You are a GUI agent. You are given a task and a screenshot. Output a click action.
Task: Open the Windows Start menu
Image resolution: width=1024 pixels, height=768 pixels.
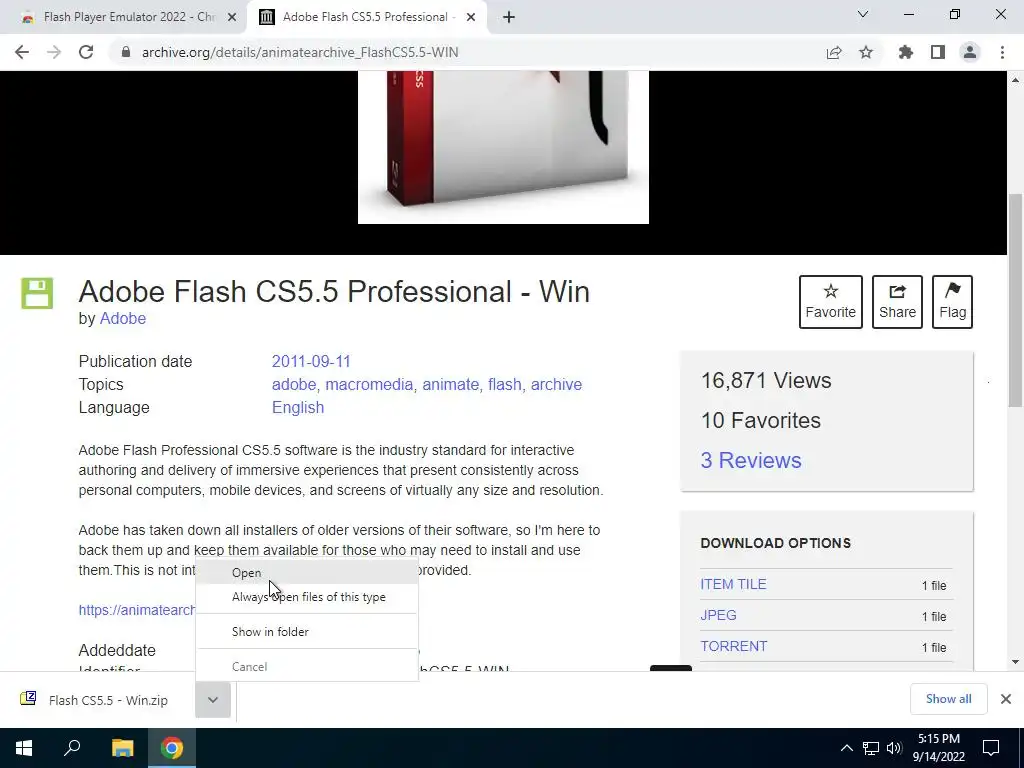pos(24,748)
